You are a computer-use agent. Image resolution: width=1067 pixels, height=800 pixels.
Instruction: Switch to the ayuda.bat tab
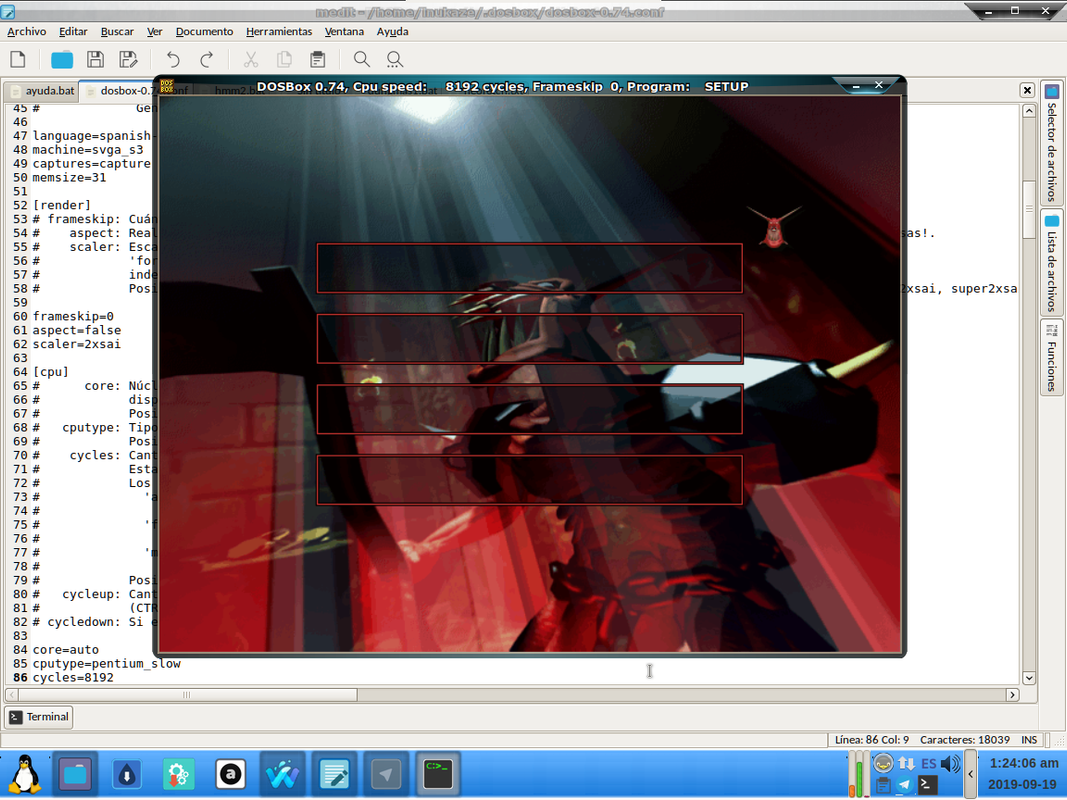coord(43,90)
